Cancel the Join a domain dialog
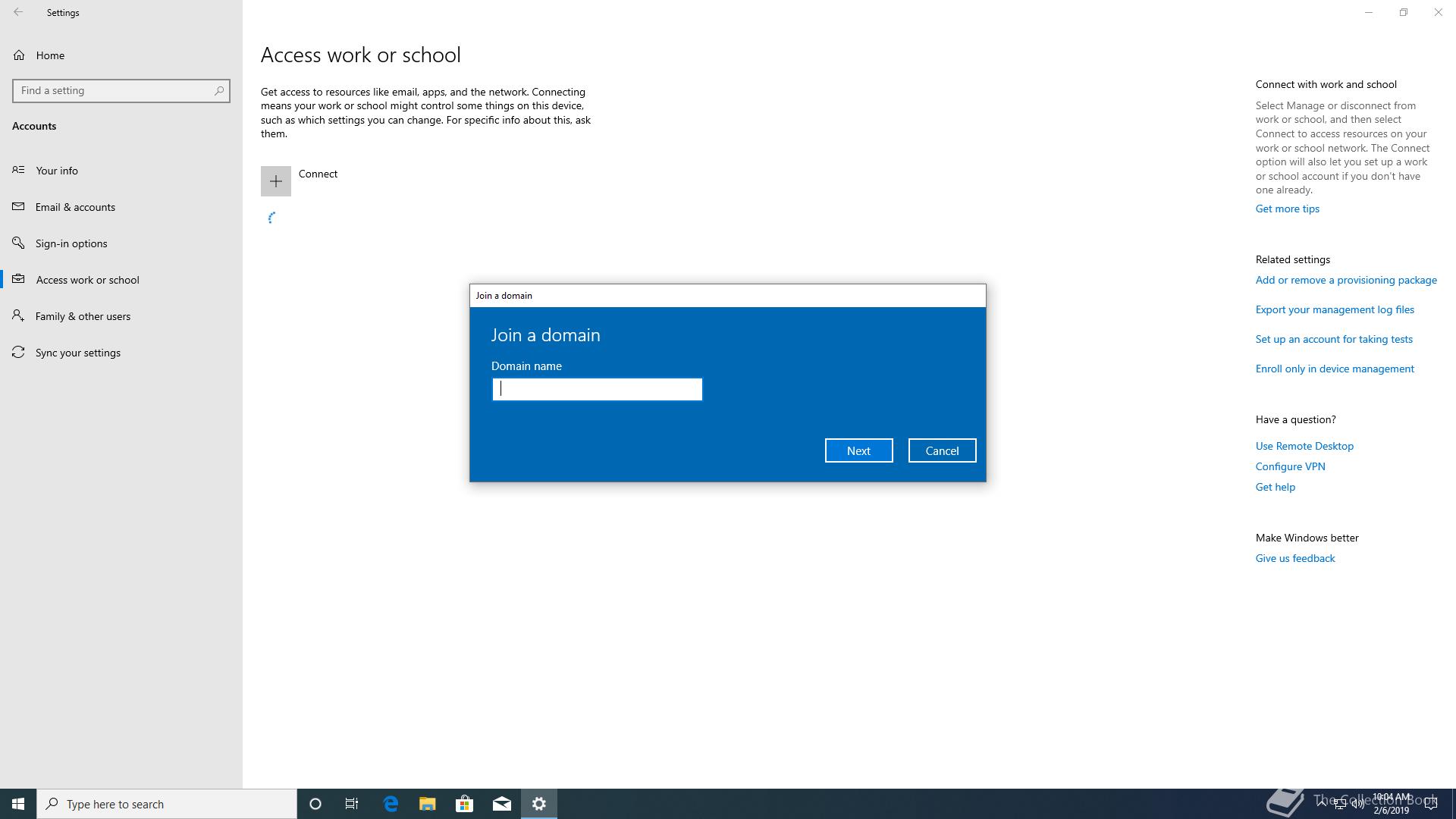Viewport: 1456px width, 819px height. (x=942, y=450)
